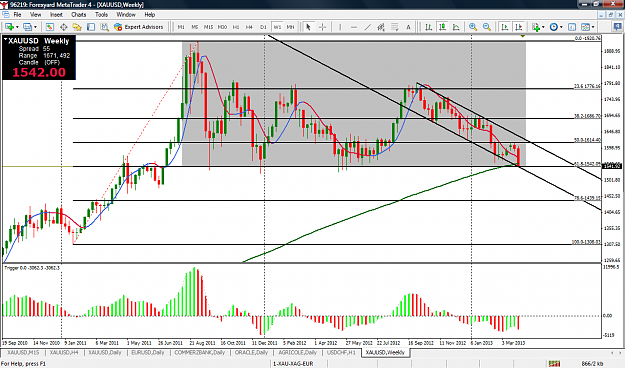Switch to line chart icon
Viewport: 625px width, 368px height.
coord(456,27)
